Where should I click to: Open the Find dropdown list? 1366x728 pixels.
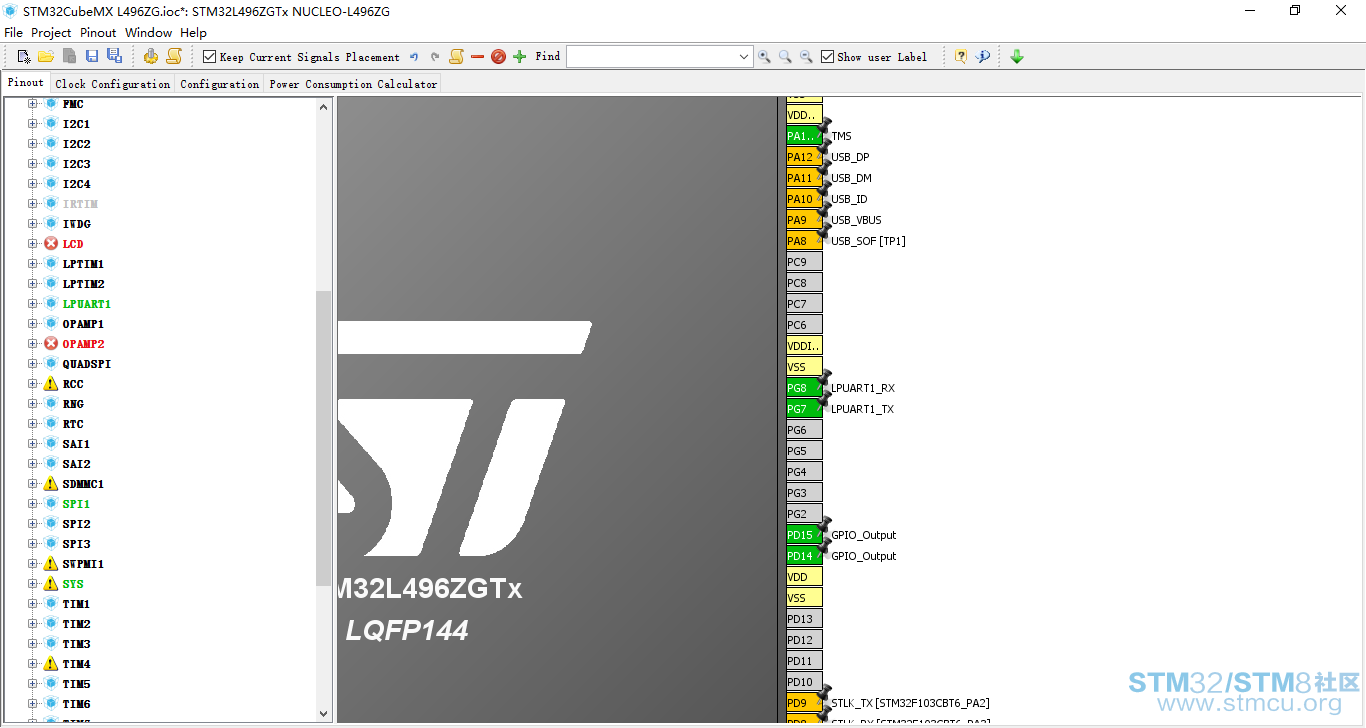[743, 57]
